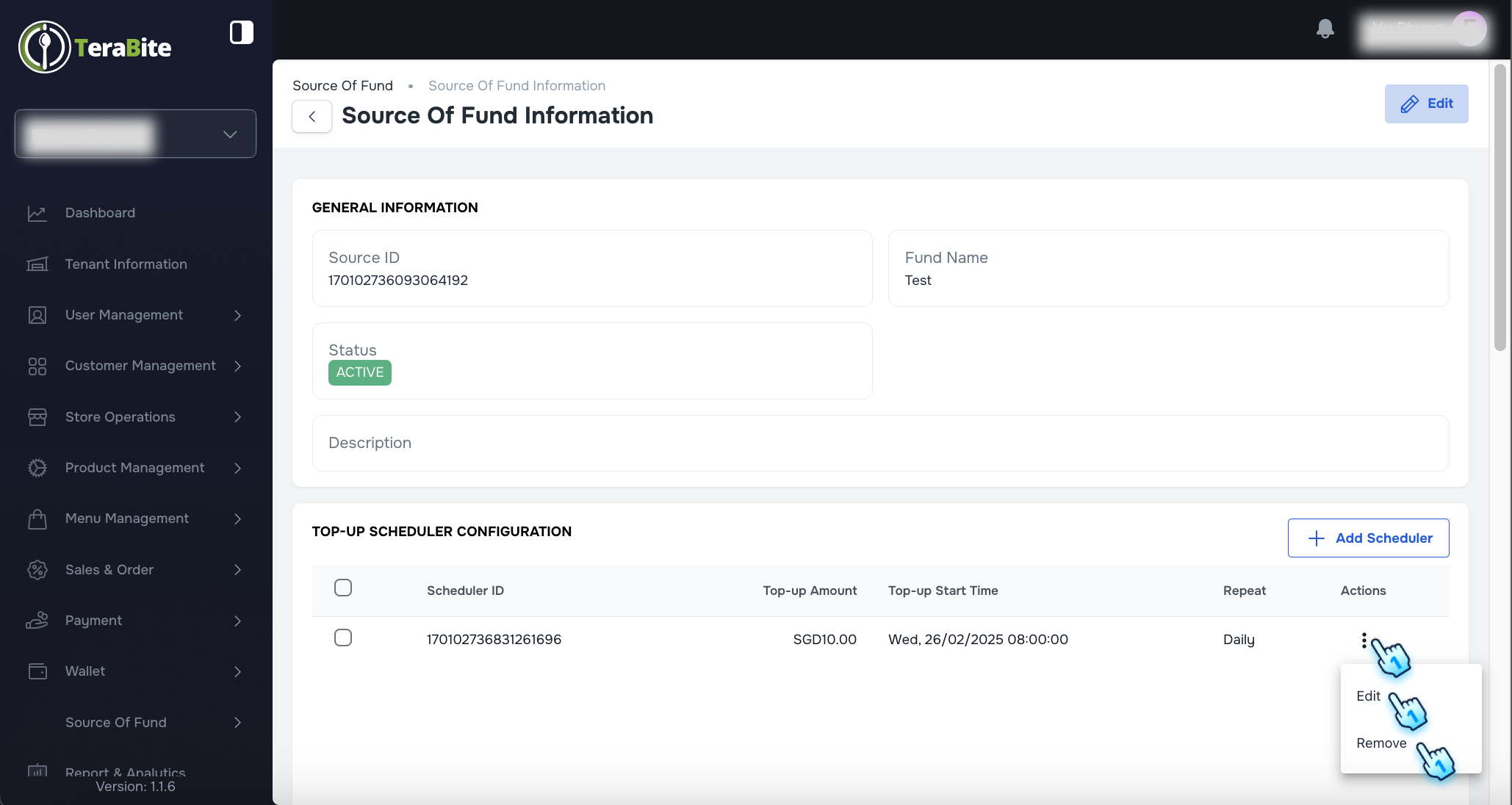Select the Tenant Information sidebar icon
Screen dimensions: 1512x805
(37, 264)
